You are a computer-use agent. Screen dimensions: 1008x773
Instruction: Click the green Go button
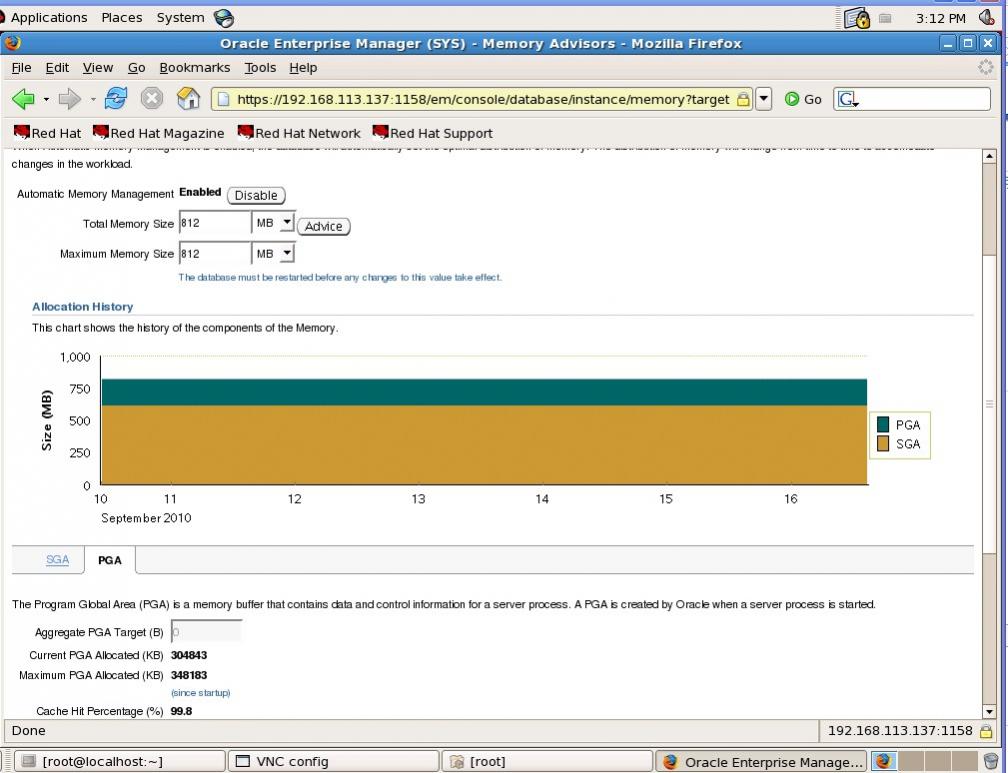click(x=803, y=99)
